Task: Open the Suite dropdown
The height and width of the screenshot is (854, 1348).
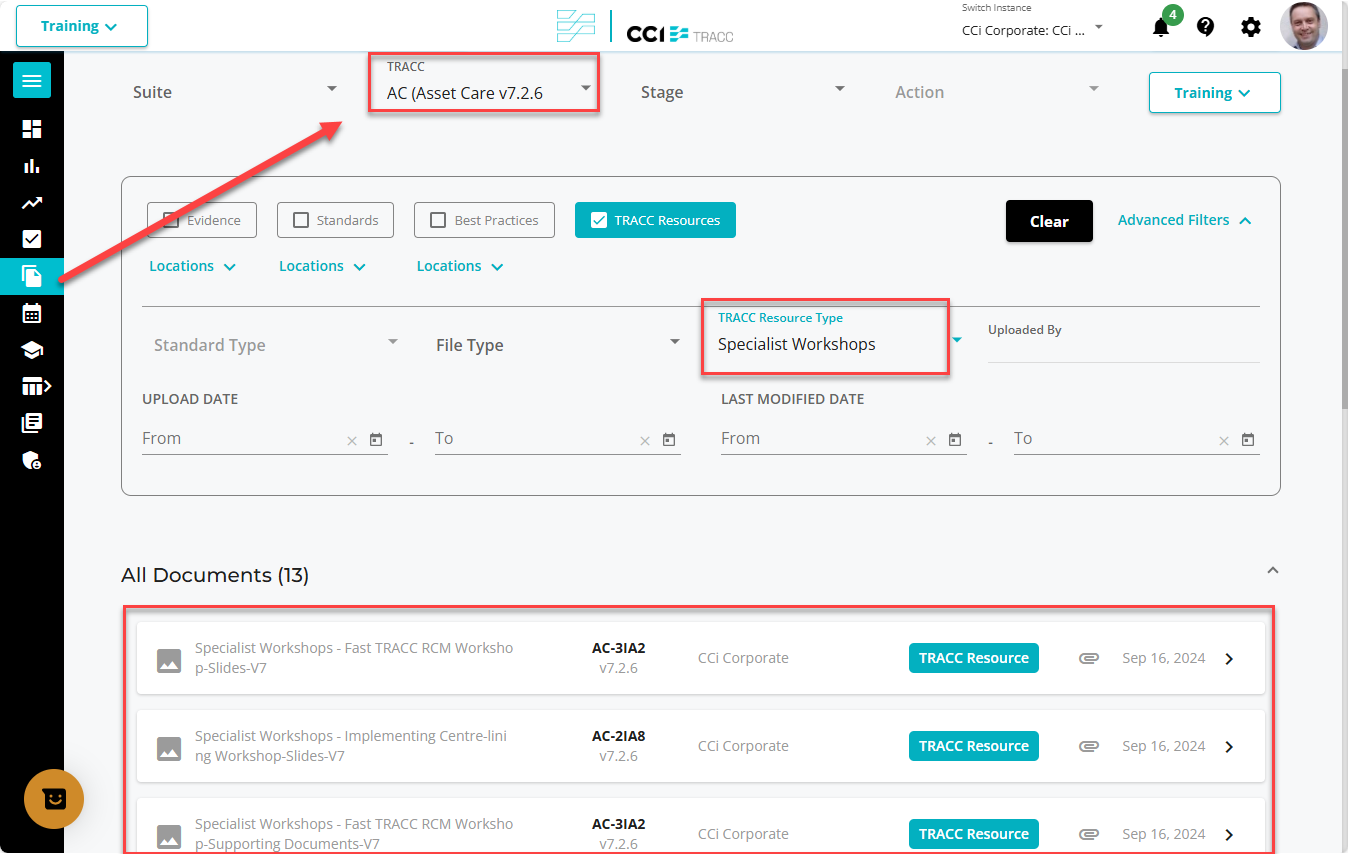Action: click(235, 92)
